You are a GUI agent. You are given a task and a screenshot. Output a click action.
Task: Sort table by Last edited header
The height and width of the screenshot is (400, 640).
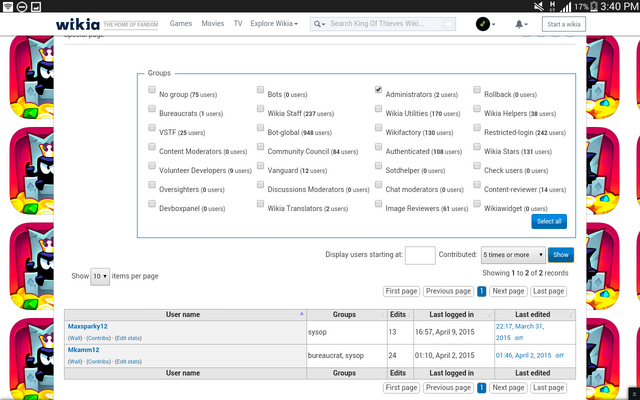tap(535, 314)
